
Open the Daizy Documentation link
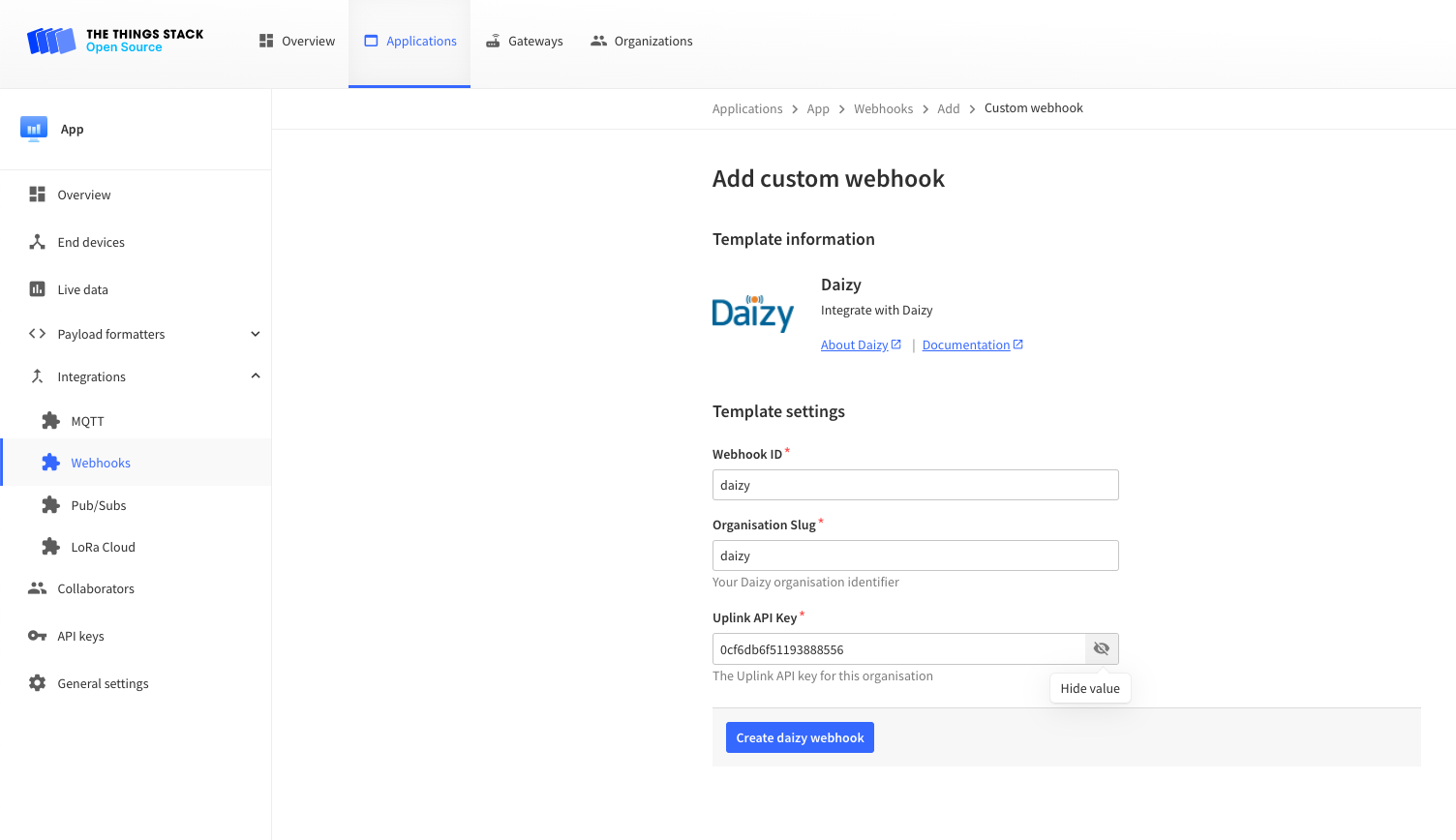coord(966,345)
